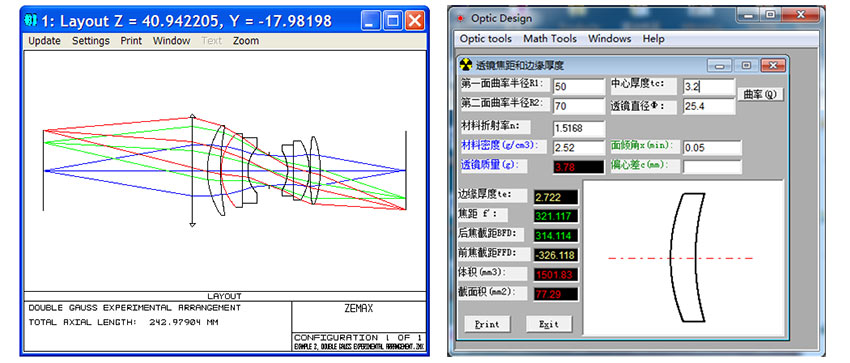Click the 曲率(Q) curvature button
850x363 pixels.
coord(761,94)
